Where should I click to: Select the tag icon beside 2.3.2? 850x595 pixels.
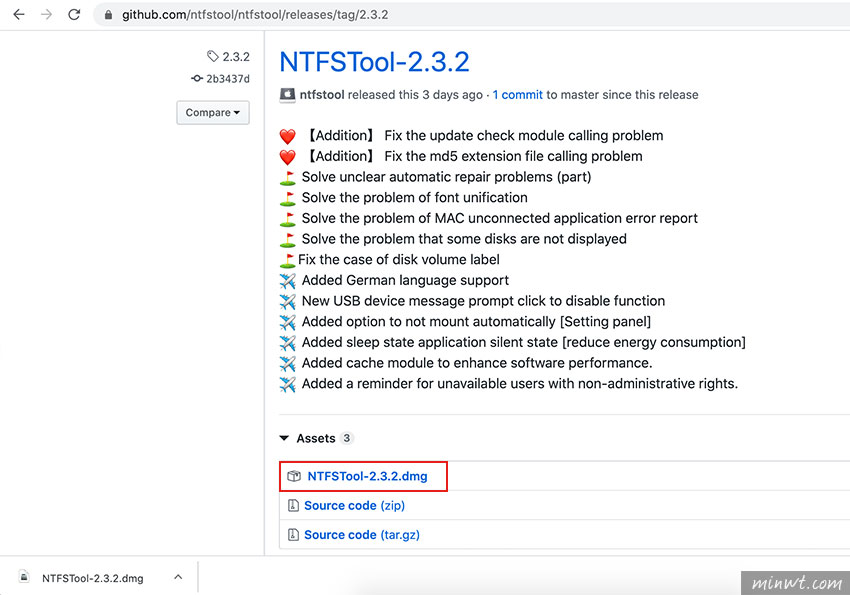(x=212, y=56)
